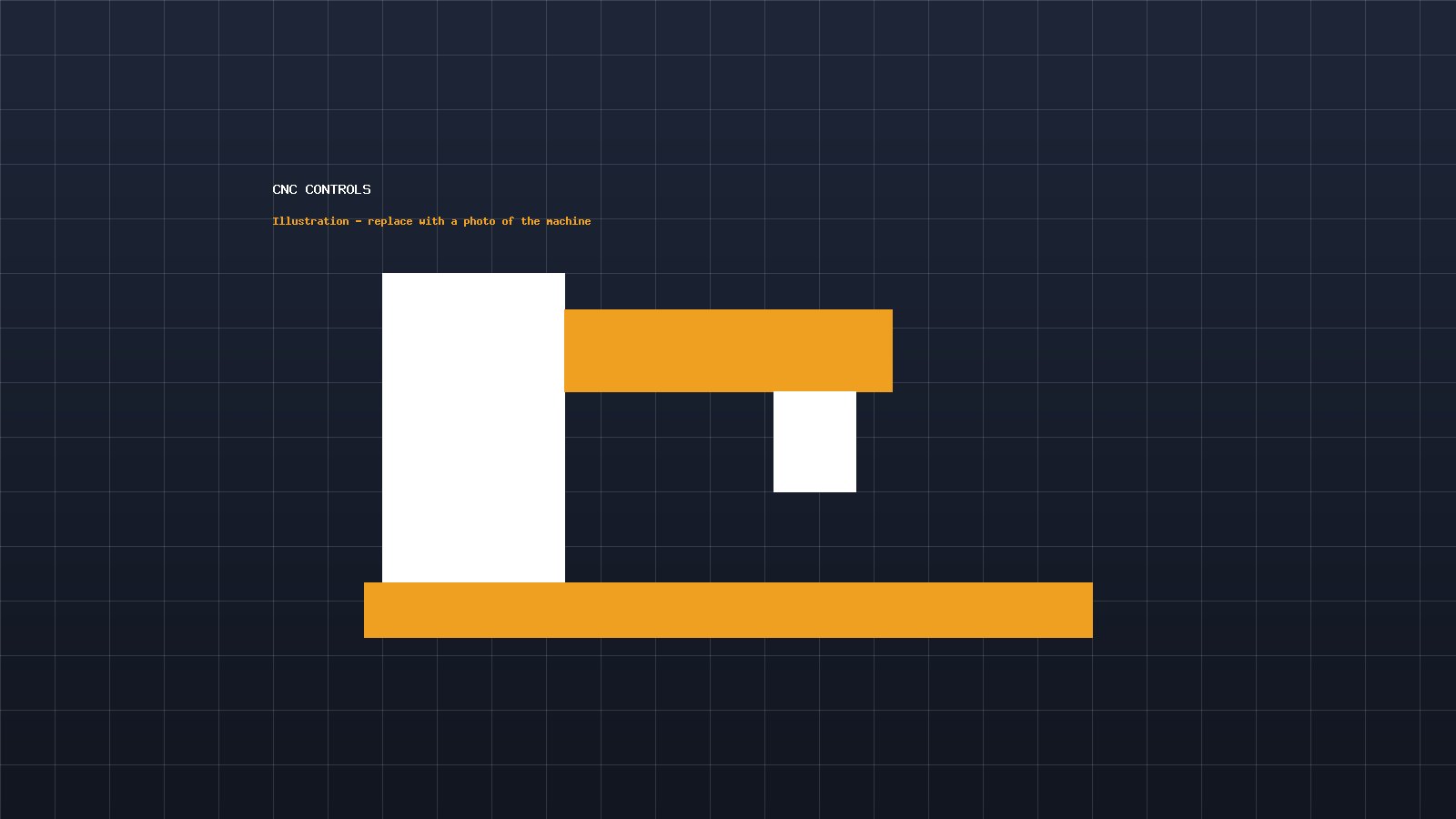
Task: Click the word of in the caption
Action: [x=508, y=221]
